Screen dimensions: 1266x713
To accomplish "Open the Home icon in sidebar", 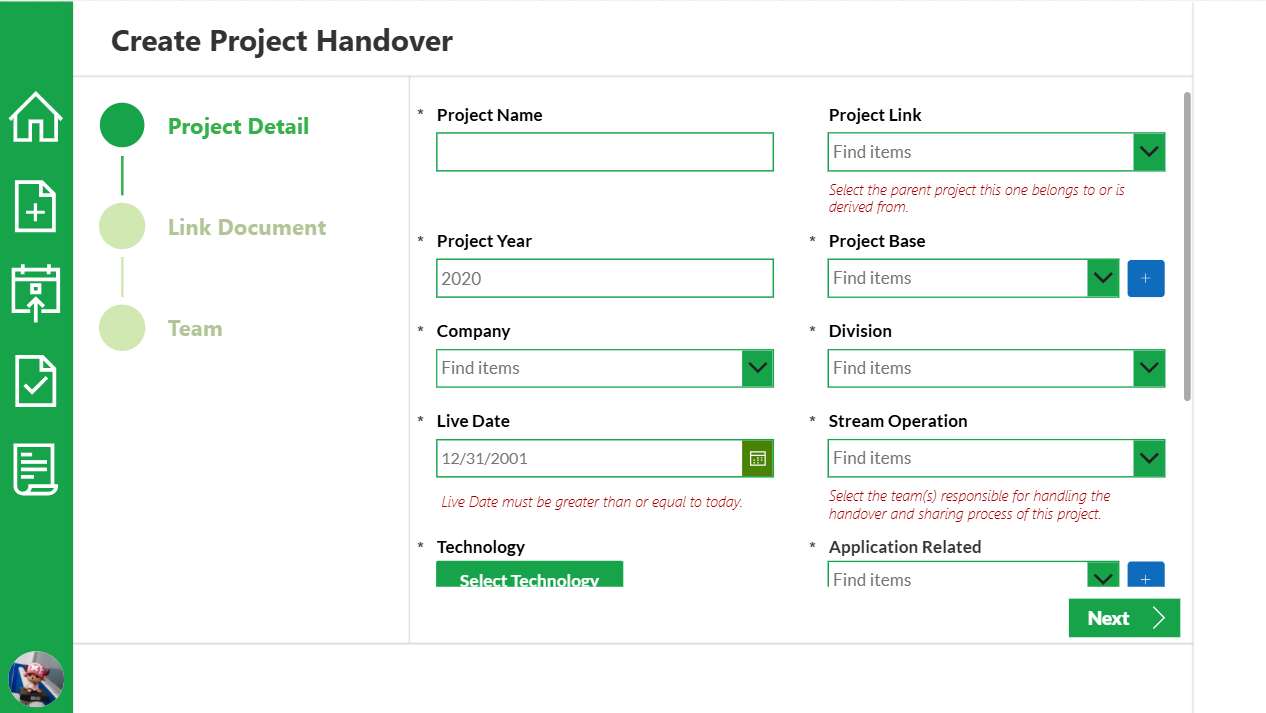I will (36, 117).
